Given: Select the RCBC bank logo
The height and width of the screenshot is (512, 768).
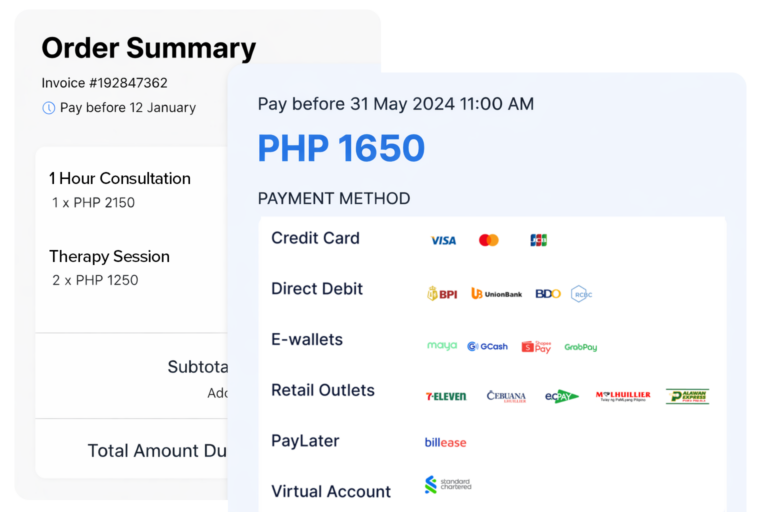Looking at the screenshot, I should 581,293.
